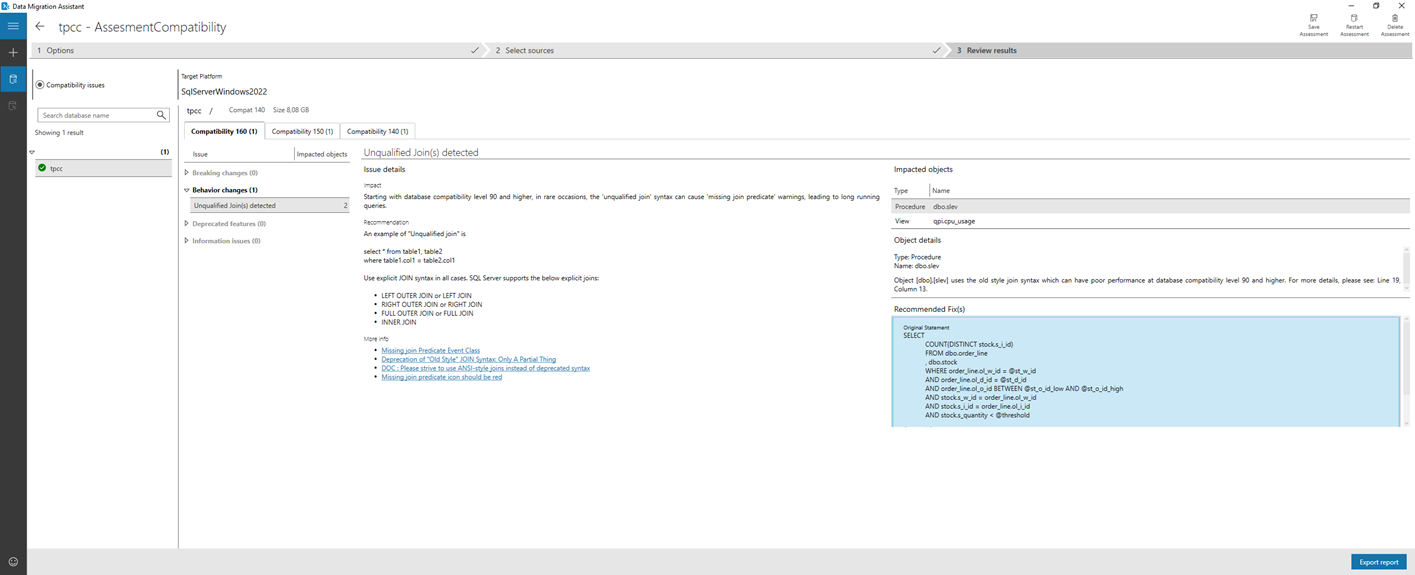This screenshot has height=575, width=1415.
Task: Click green check icon beside tpcc
Action: pyautogui.click(x=42, y=168)
